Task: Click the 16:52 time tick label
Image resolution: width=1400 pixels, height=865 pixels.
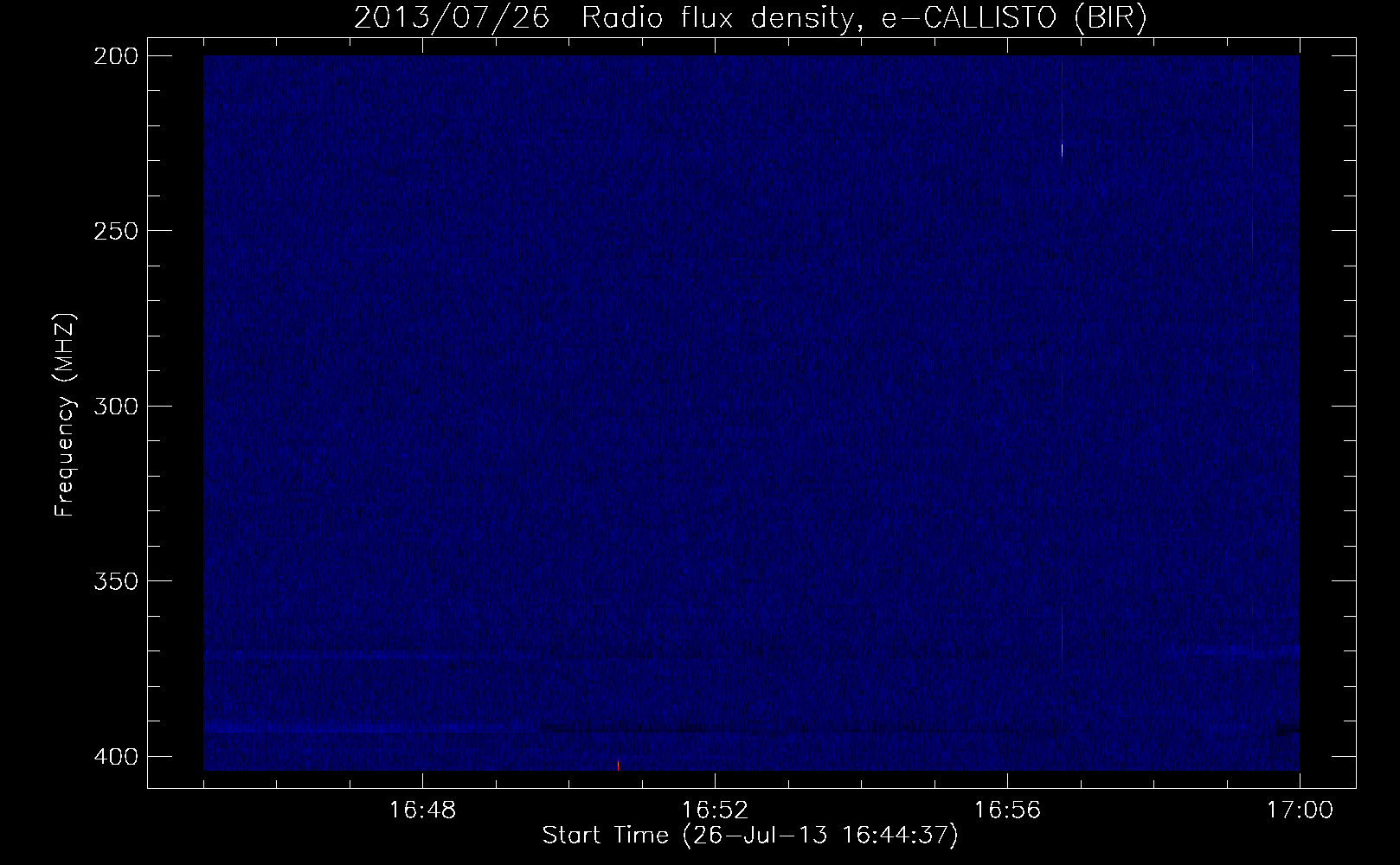Action: point(715,811)
